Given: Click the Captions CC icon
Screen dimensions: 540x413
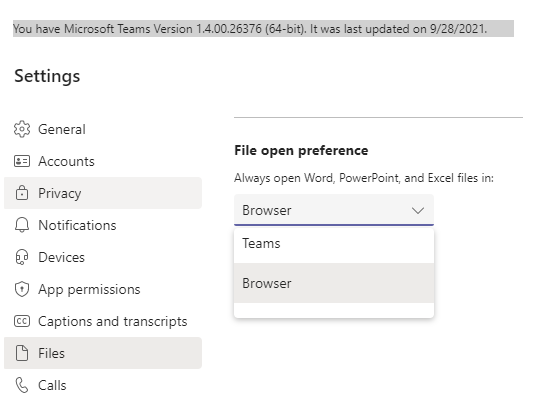Looking at the screenshot, I should pyautogui.click(x=22, y=321).
